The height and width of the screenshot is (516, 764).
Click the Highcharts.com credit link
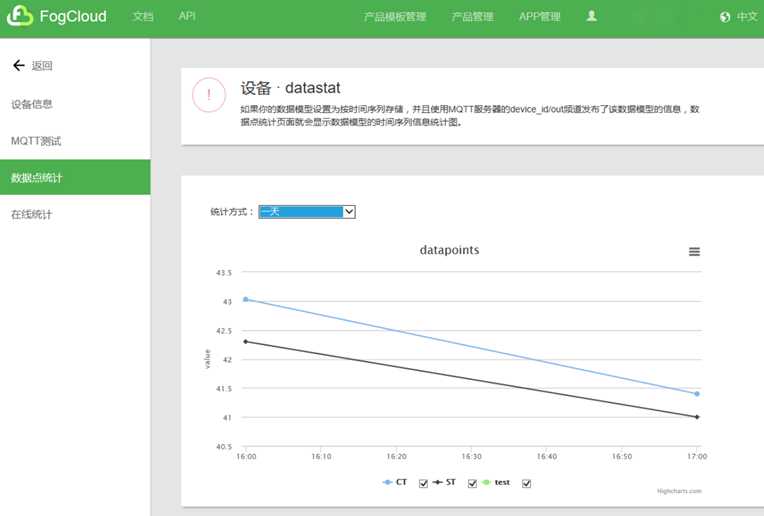679,491
